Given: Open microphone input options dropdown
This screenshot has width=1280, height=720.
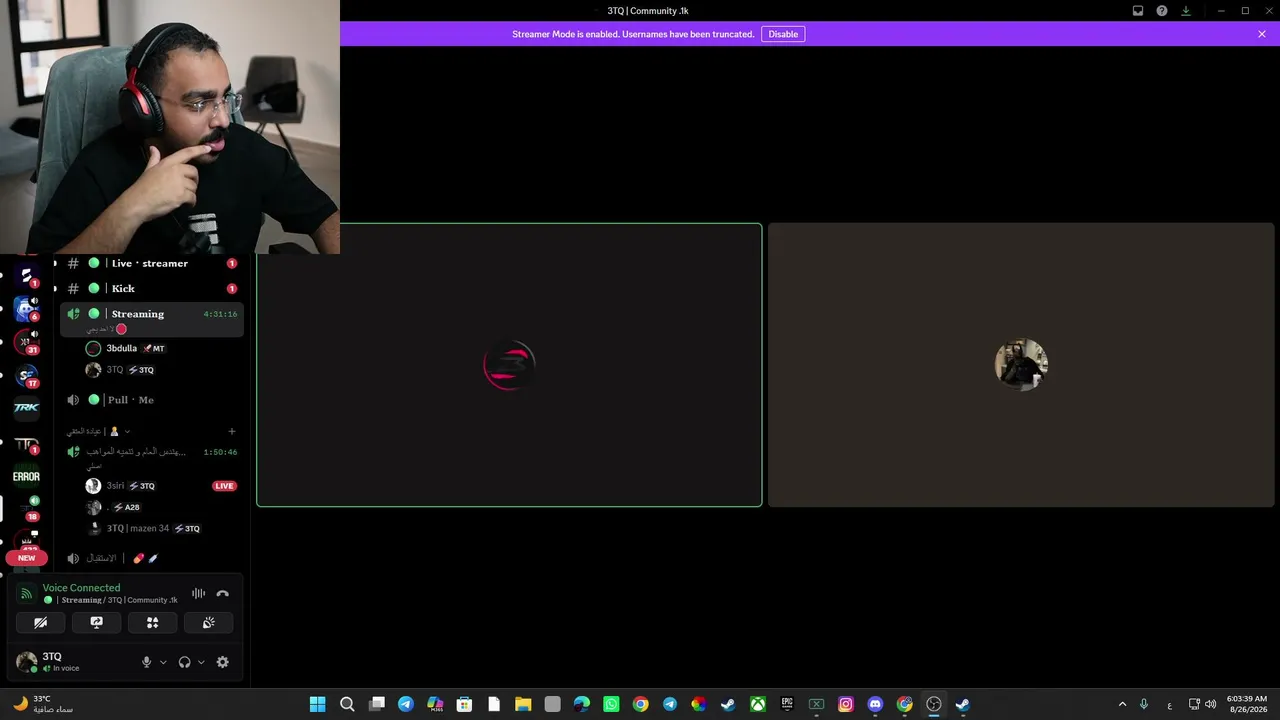Looking at the screenshot, I should [163, 662].
